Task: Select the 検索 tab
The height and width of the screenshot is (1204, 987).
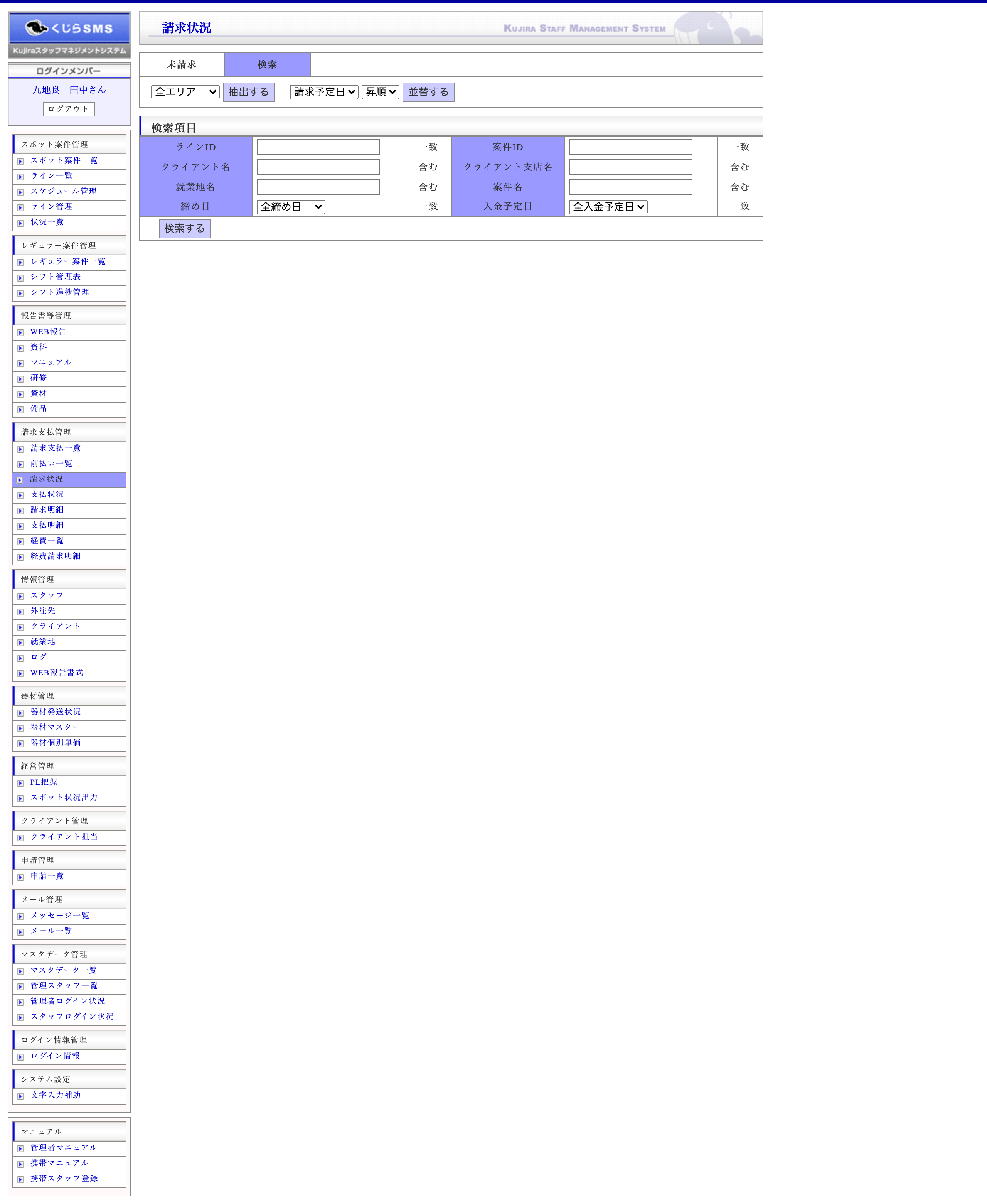Action: (267, 65)
